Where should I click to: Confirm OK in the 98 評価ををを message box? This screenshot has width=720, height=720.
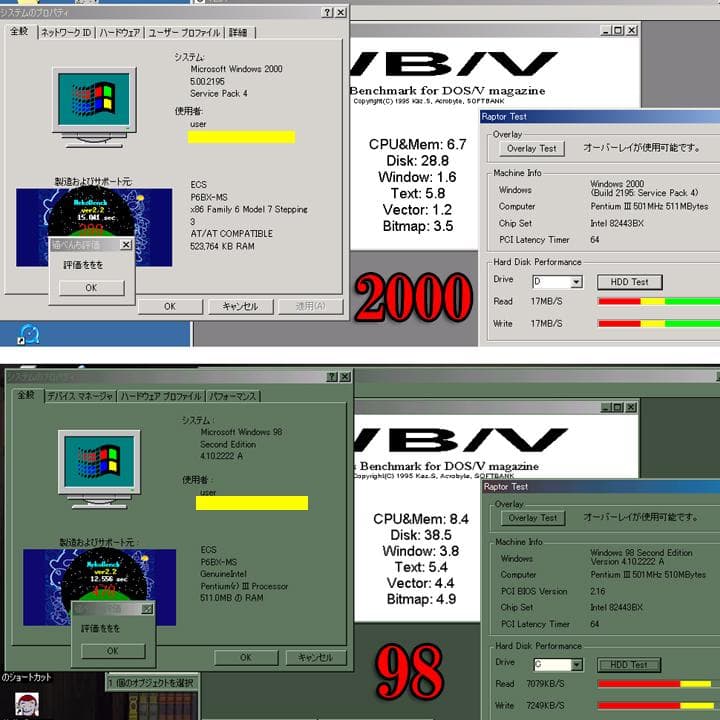pos(113,651)
